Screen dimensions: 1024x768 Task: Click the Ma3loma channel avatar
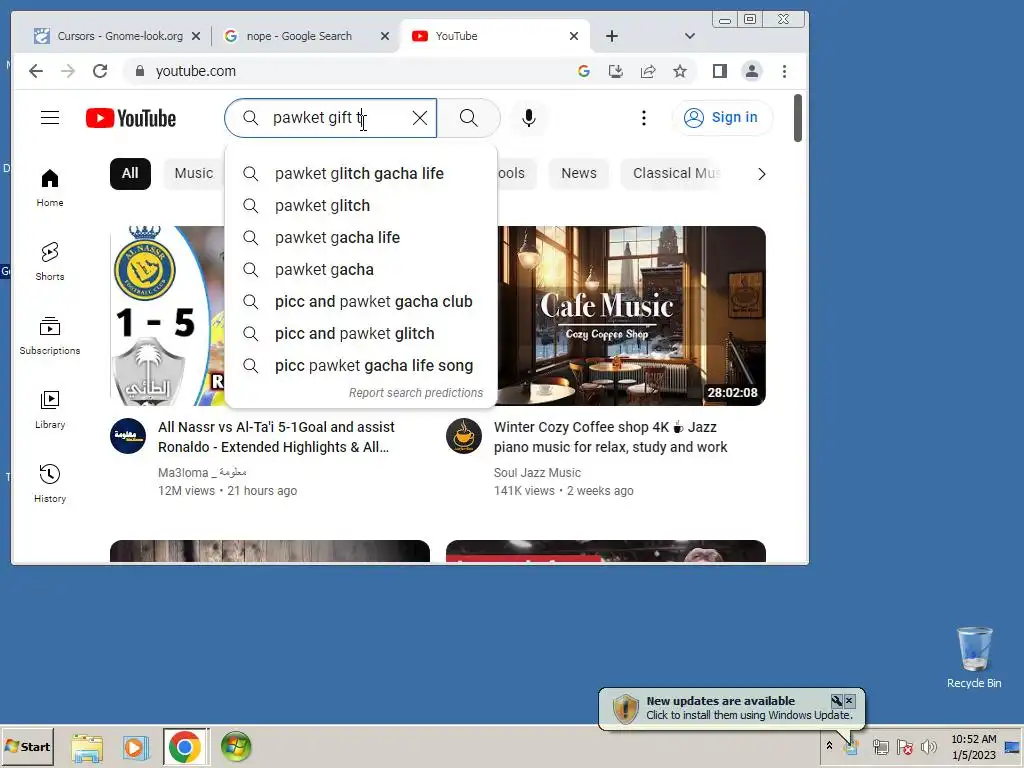click(x=128, y=436)
